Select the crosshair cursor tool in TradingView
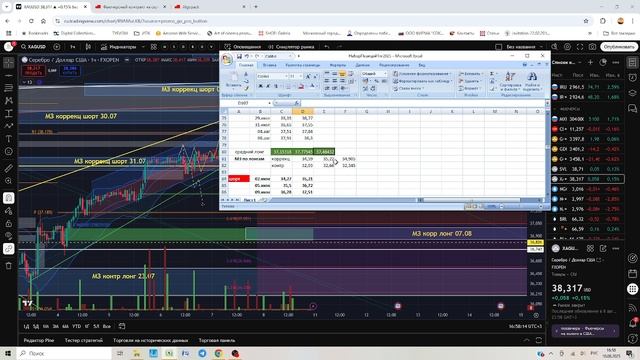This screenshot has height=360, width=640. (x=9, y=62)
